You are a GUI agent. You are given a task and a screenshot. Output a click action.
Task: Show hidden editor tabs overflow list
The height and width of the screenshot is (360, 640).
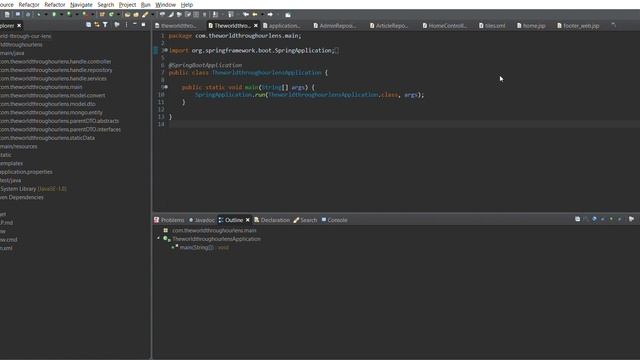click(613, 25)
